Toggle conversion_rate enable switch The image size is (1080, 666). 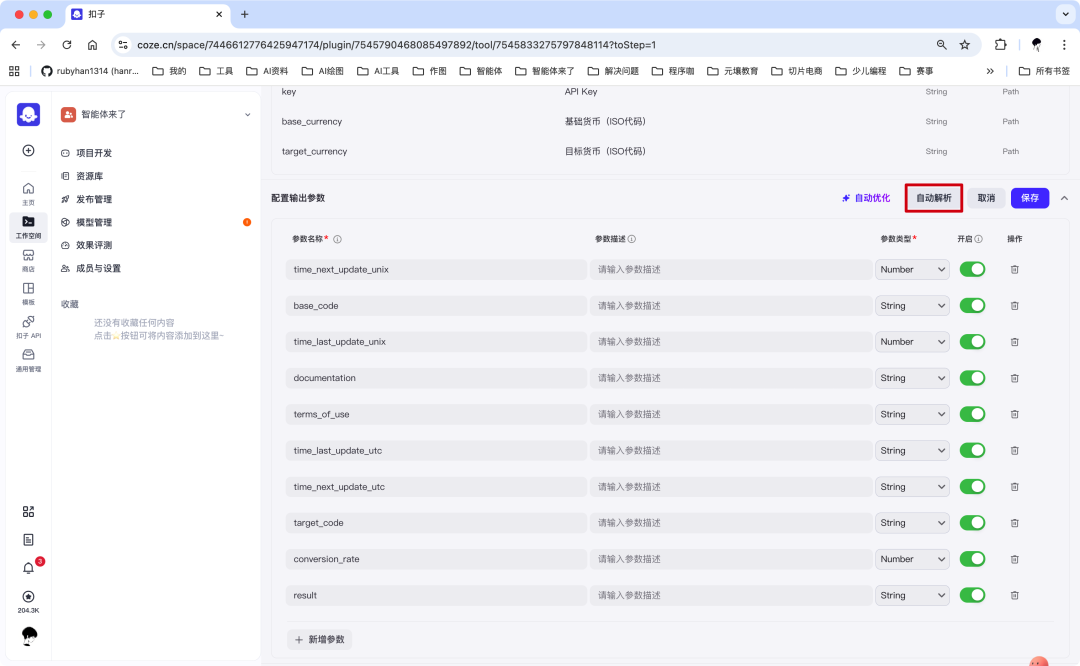click(x=973, y=559)
